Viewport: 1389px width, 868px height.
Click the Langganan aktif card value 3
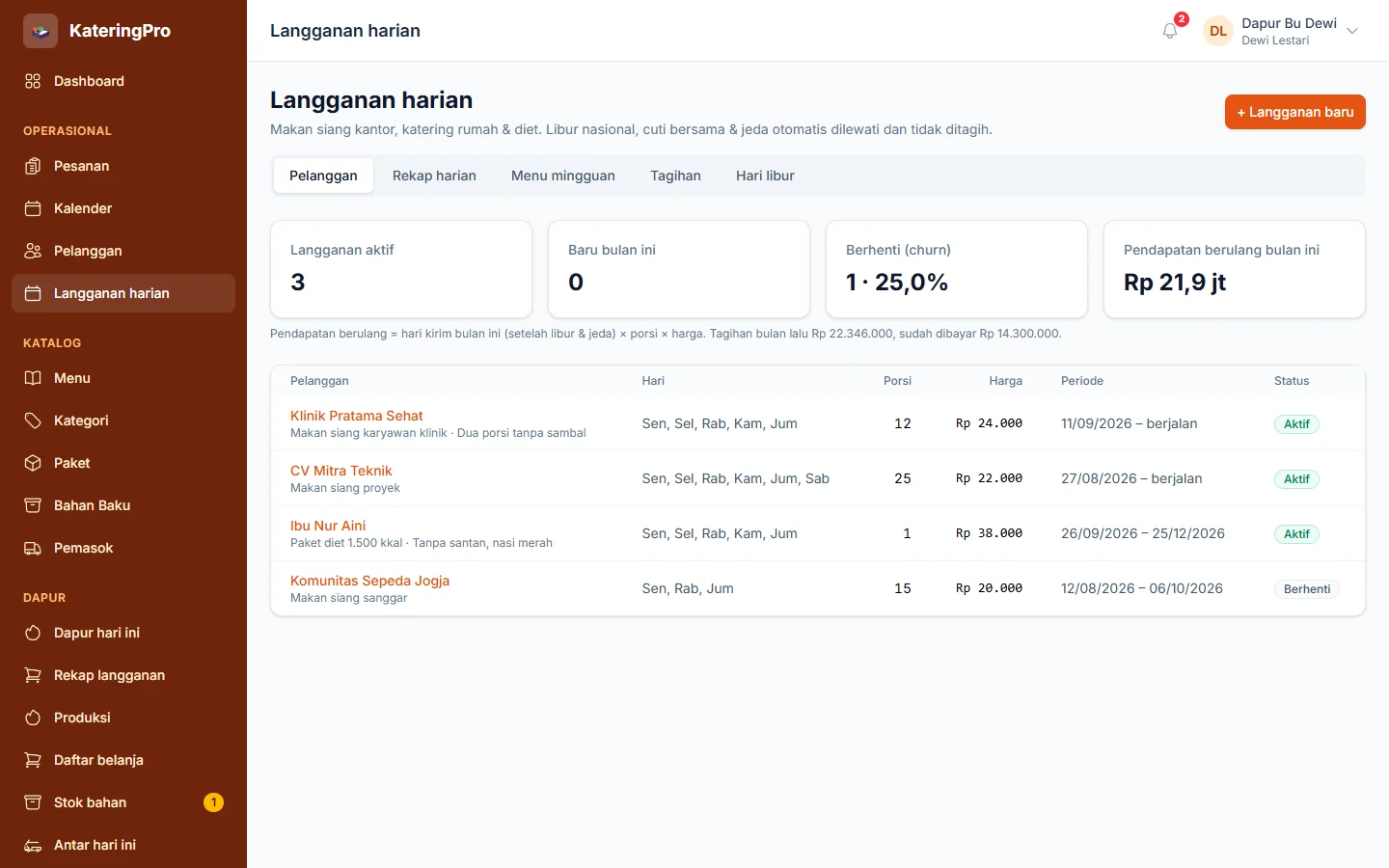click(x=298, y=282)
